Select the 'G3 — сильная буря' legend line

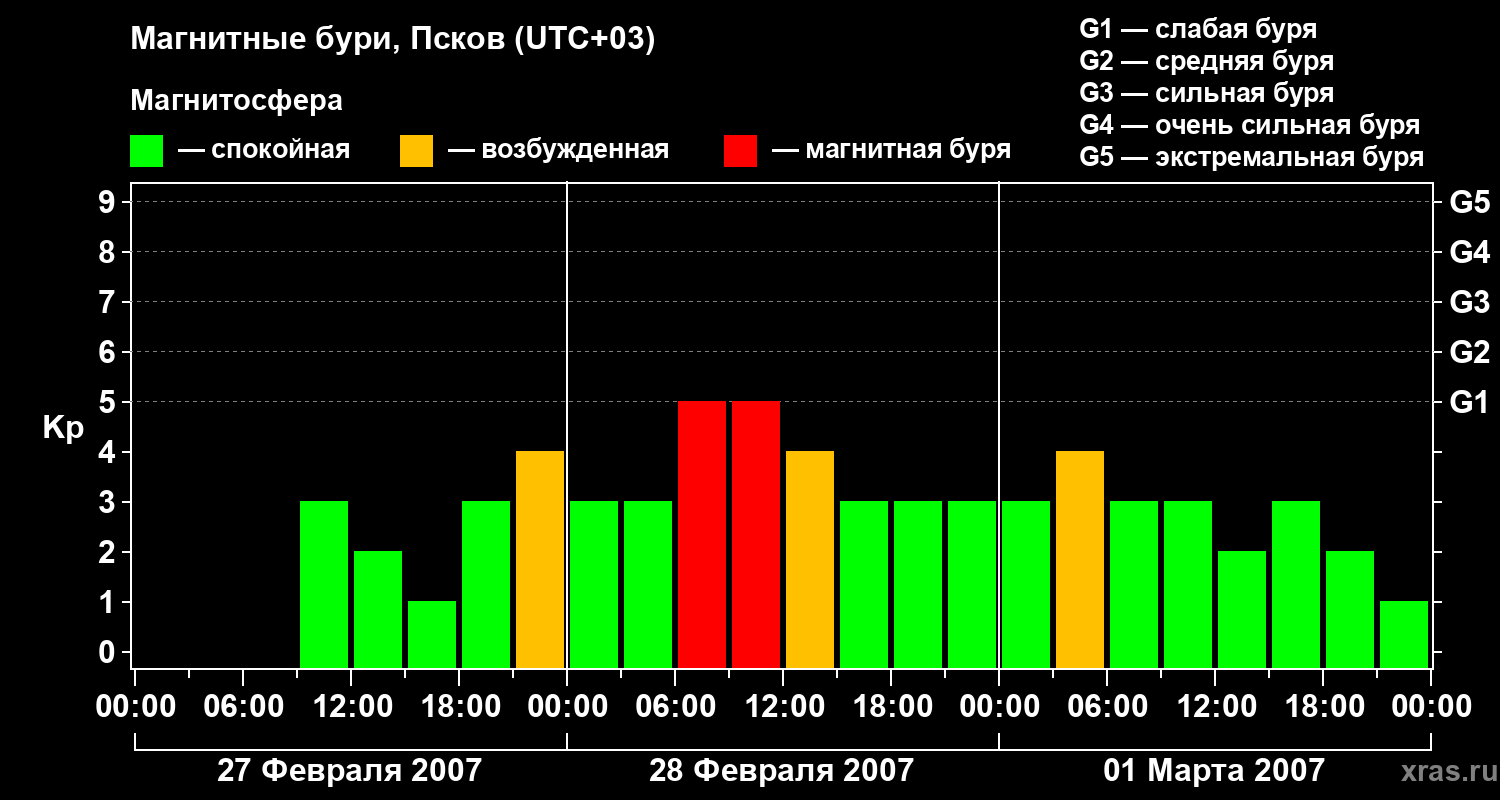tap(1207, 93)
